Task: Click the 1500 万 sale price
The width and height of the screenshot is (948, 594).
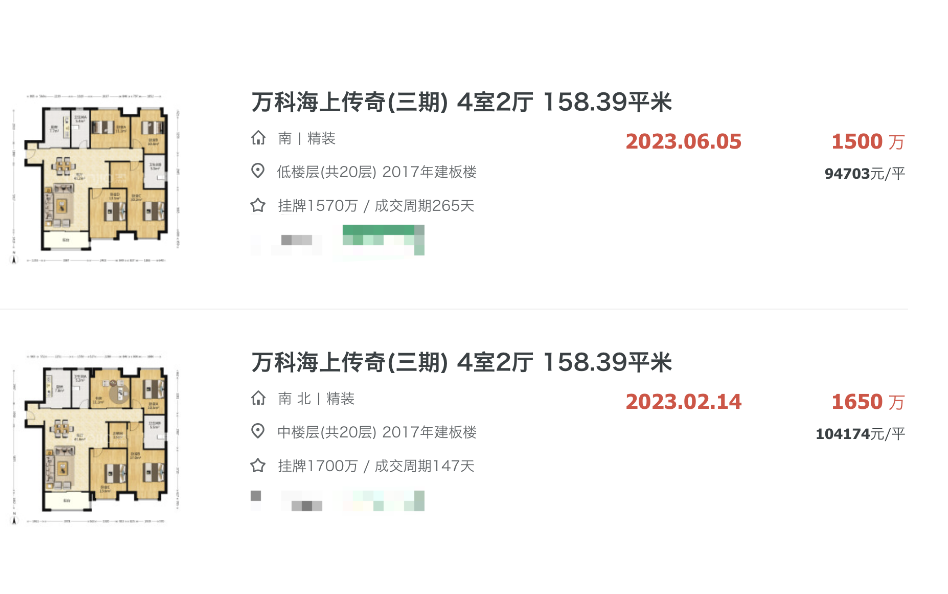Action: coord(868,142)
